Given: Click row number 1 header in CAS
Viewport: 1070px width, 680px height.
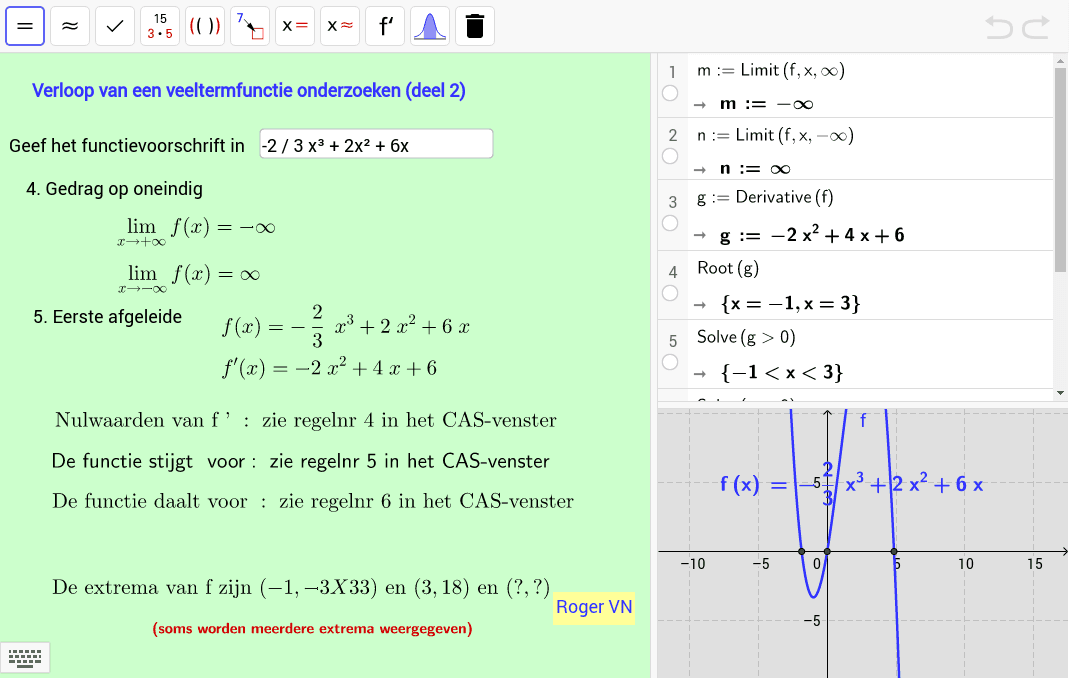Looking at the screenshot, I should [673, 72].
